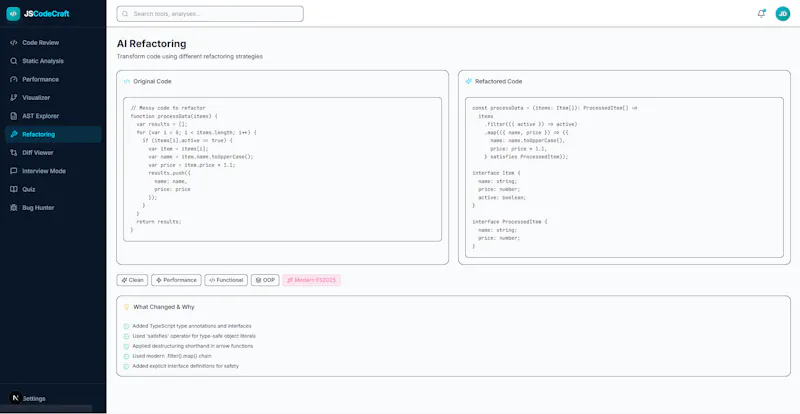Click the text Used 'satisfies' operator for type-safe object literals

point(194,336)
